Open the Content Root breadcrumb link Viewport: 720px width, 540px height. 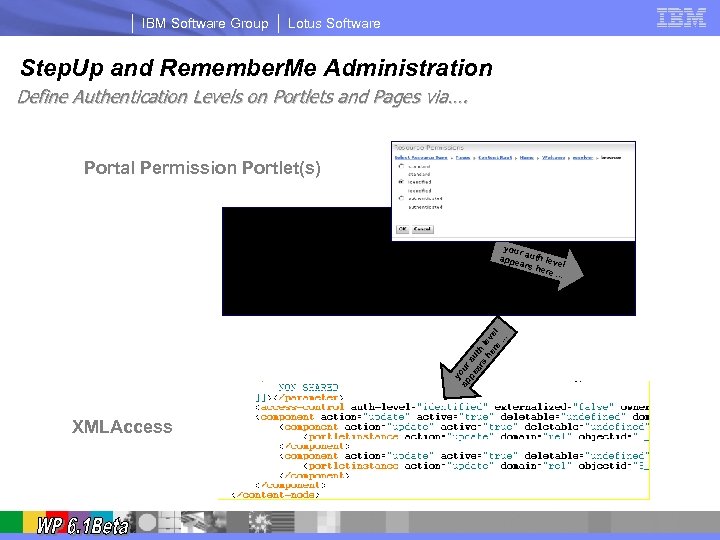[x=495, y=158]
